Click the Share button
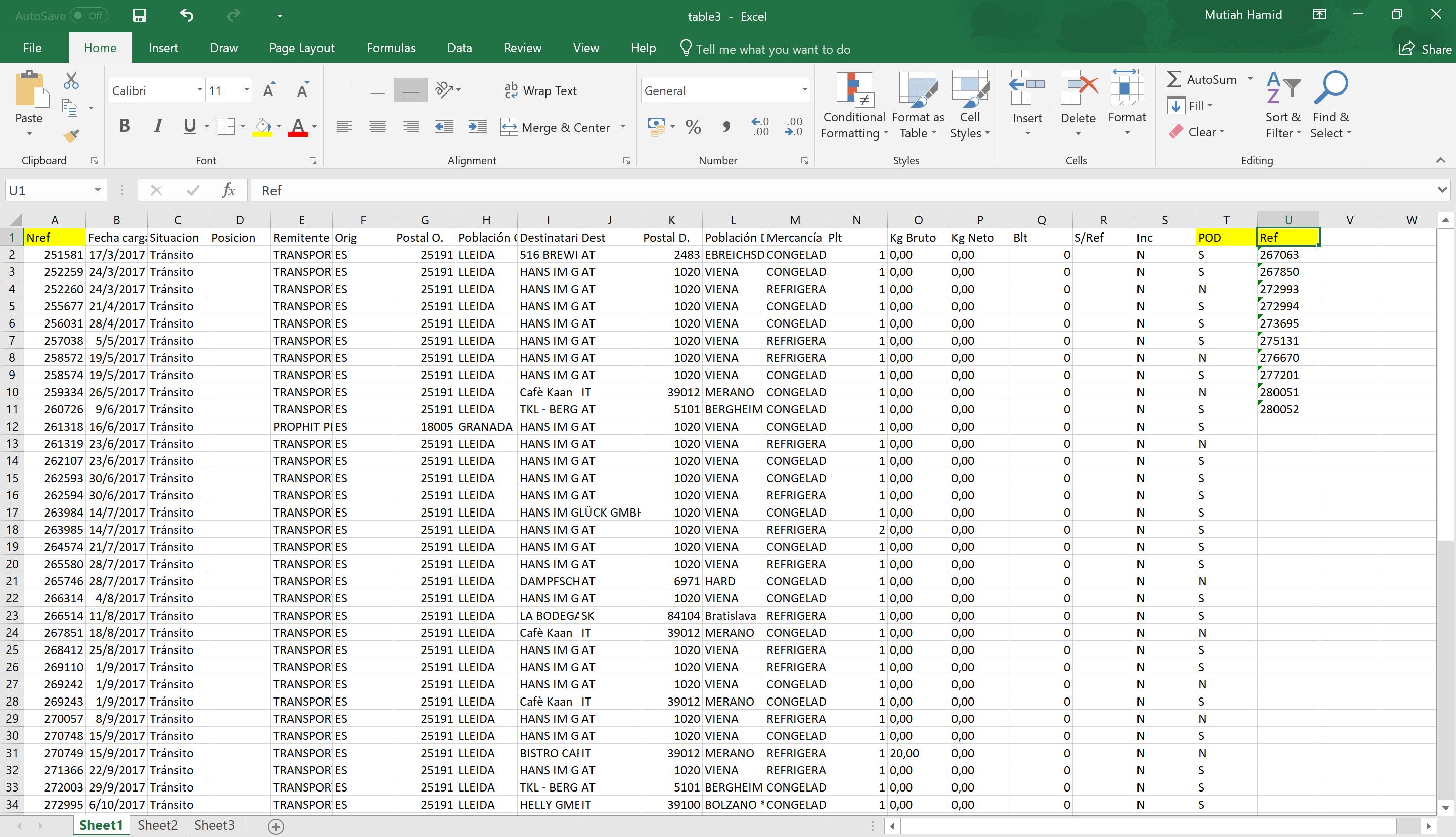The height and width of the screenshot is (837, 1456). point(1426,49)
